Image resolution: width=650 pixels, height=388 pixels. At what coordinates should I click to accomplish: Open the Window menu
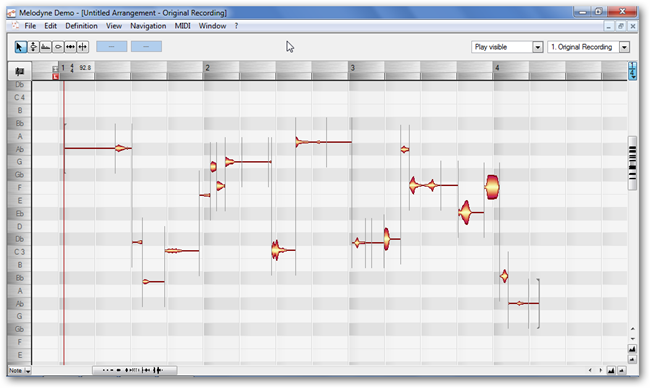[x=212, y=26]
